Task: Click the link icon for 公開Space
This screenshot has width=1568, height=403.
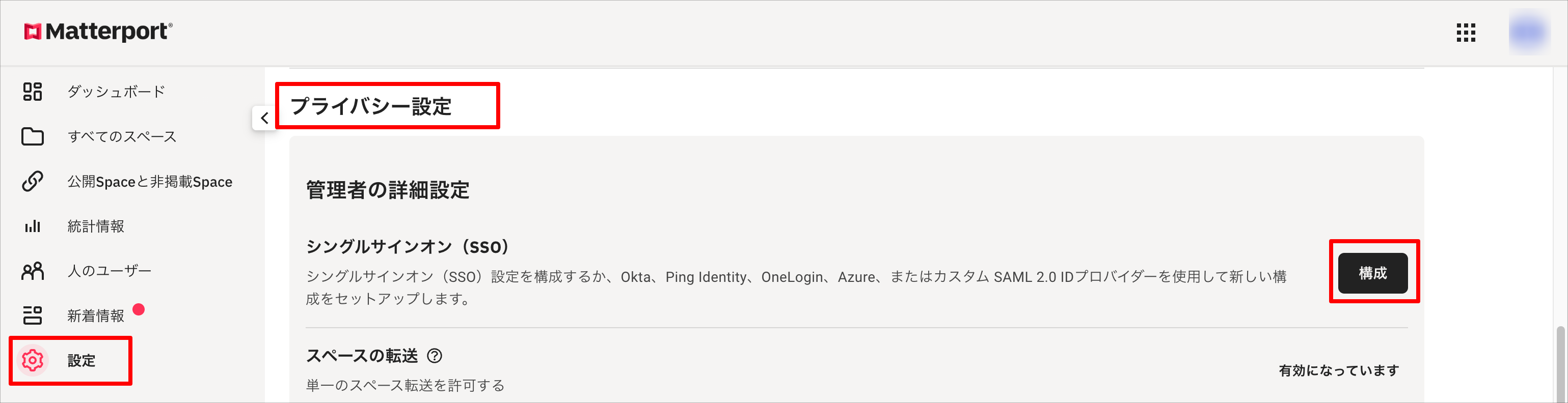Action: (32, 181)
